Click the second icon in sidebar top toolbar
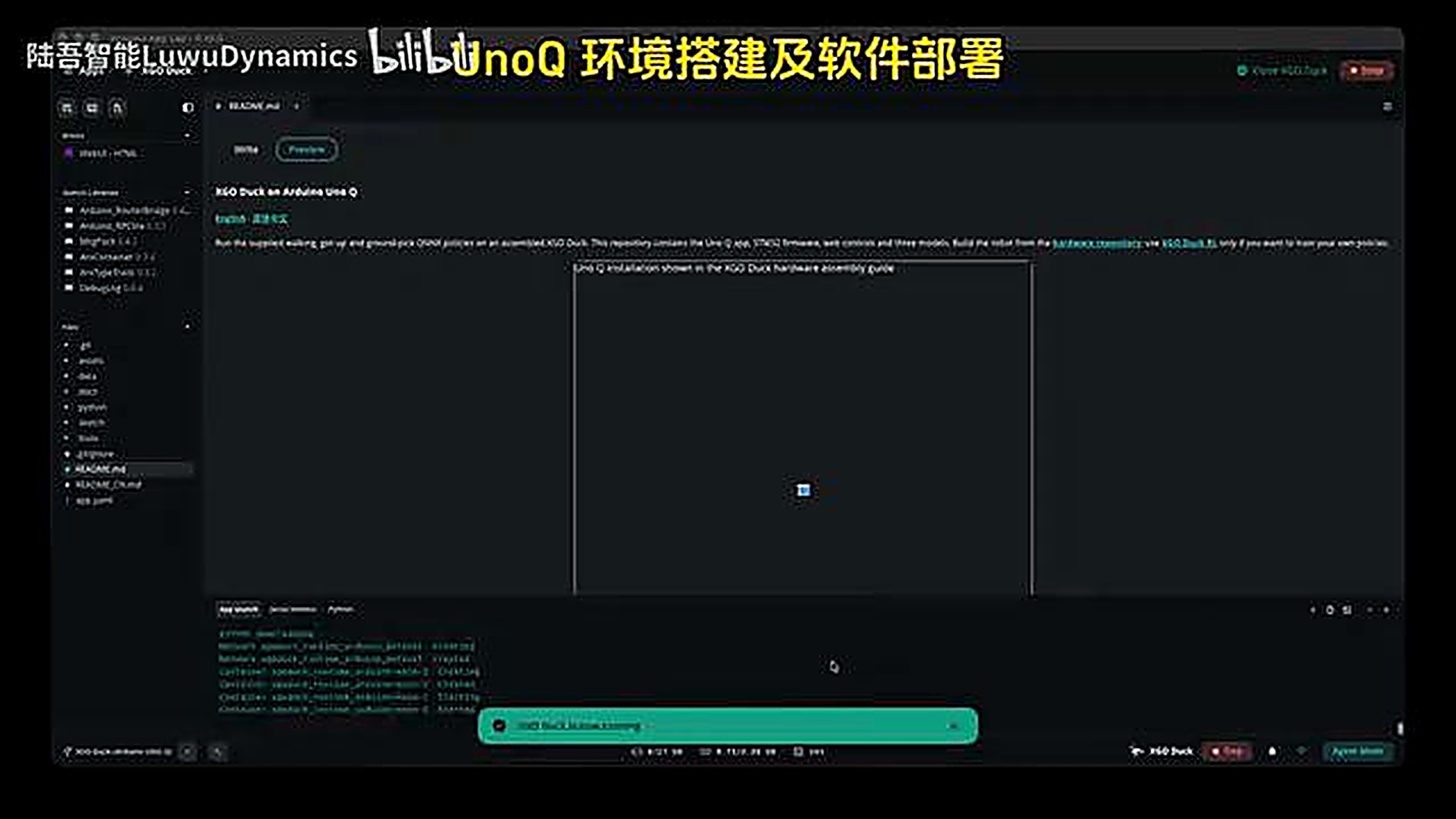This screenshot has width=1456, height=819. pos(92,107)
